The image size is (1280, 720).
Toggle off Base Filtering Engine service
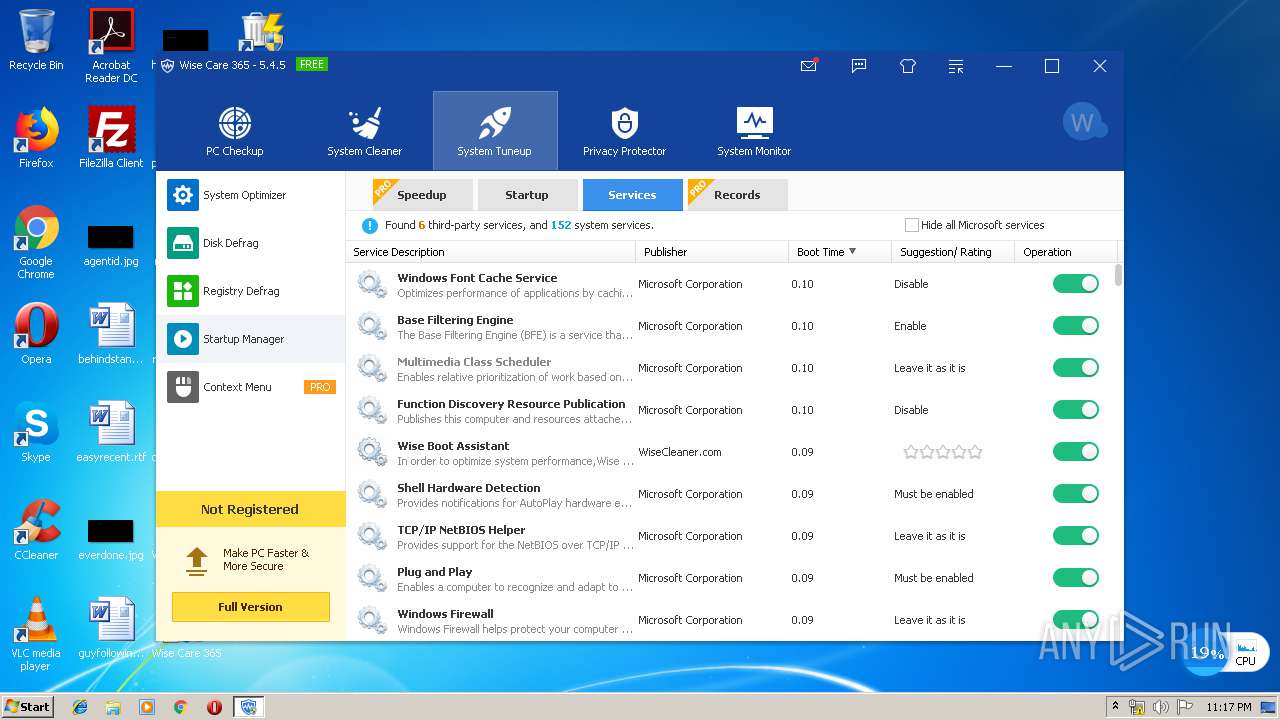coord(1076,326)
